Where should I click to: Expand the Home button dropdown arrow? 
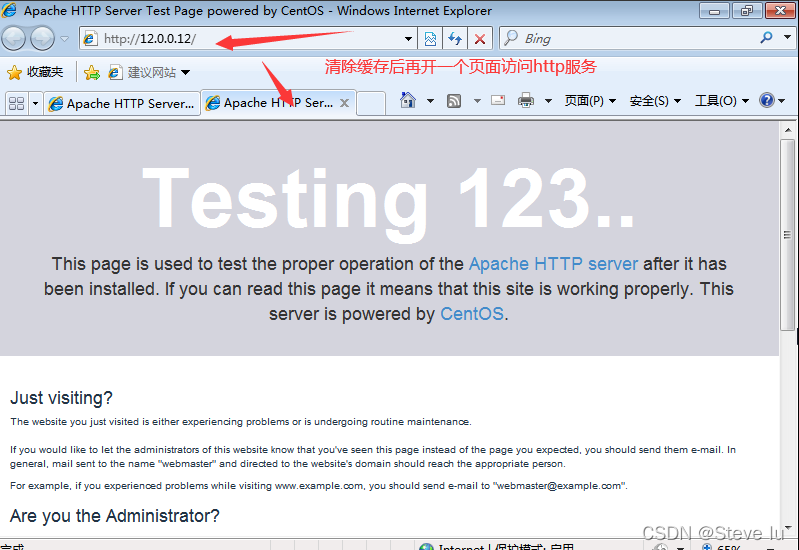coord(431,101)
